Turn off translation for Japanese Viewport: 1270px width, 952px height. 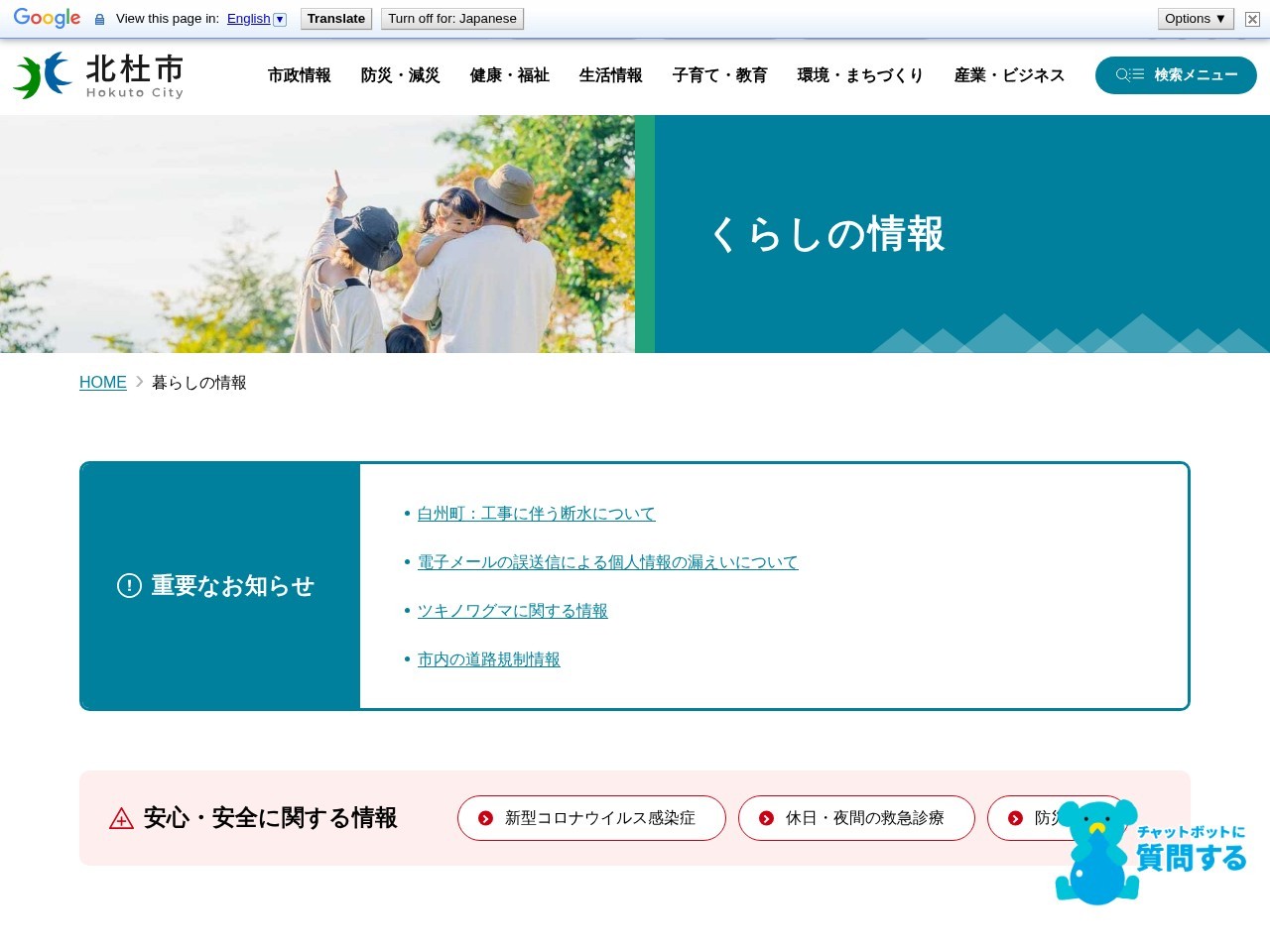point(451,18)
